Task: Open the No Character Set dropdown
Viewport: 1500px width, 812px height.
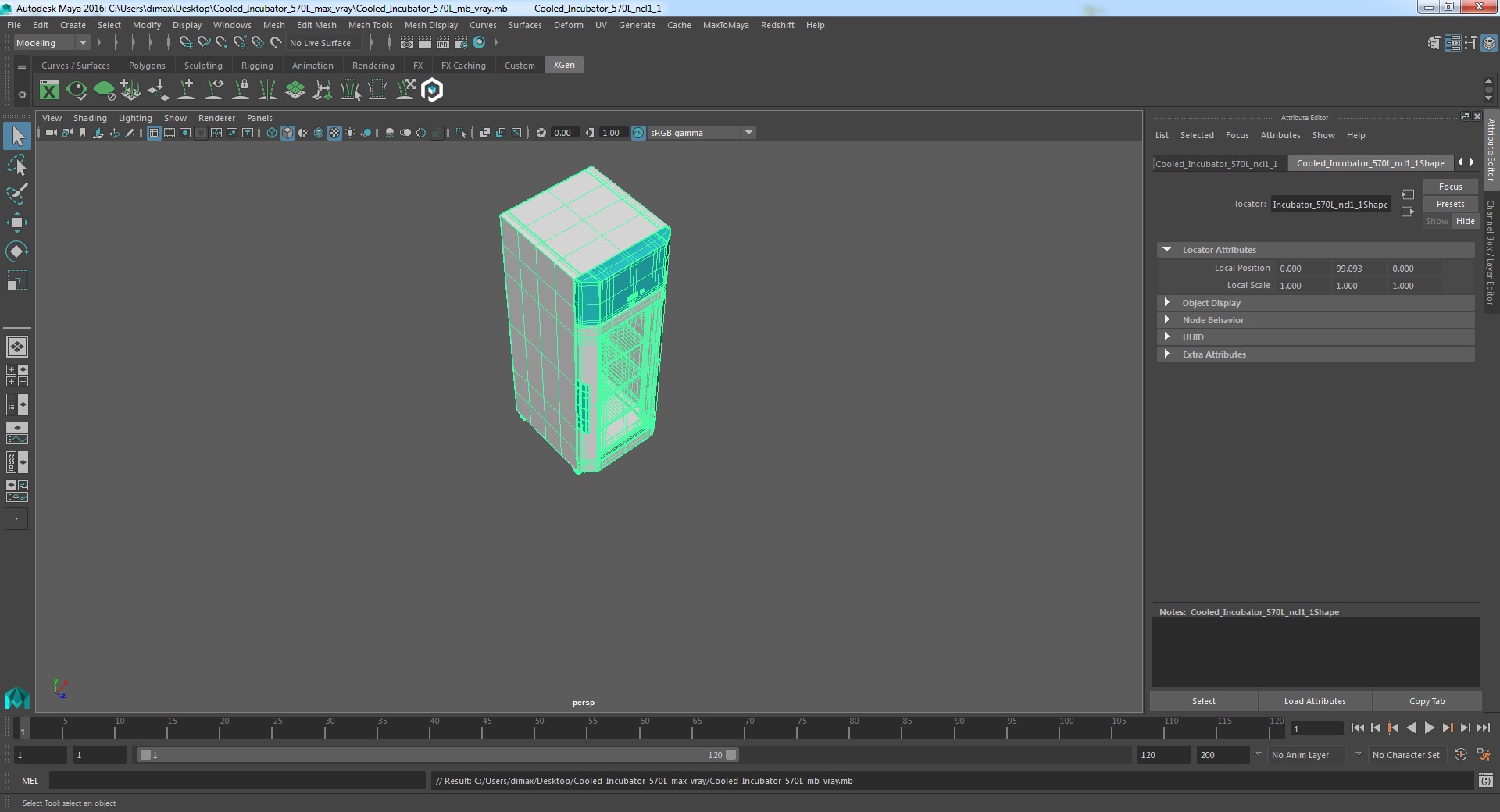Action: (x=1406, y=755)
